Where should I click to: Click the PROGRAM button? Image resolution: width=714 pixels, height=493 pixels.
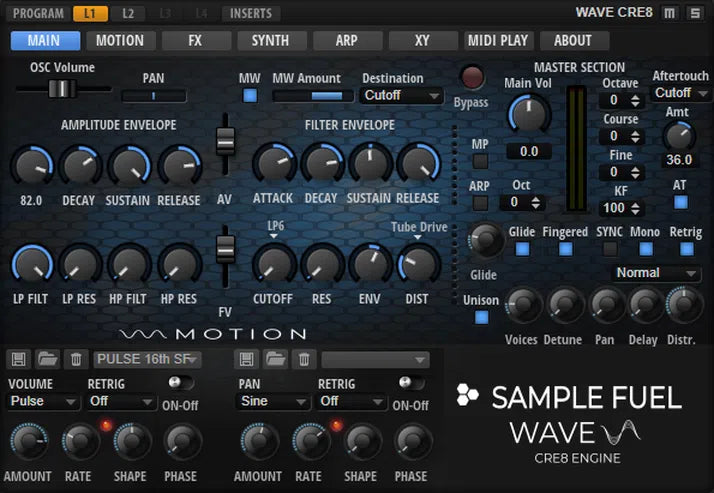[39, 14]
